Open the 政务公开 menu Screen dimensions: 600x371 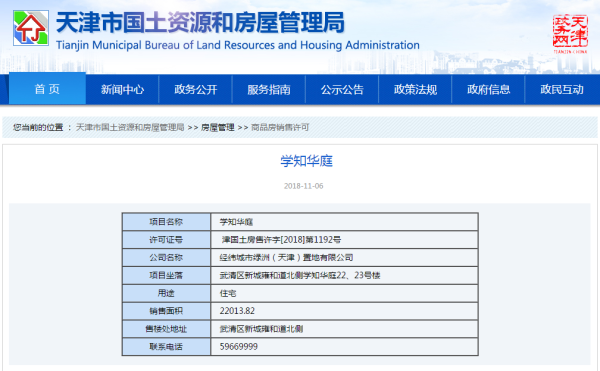(x=196, y=89)
